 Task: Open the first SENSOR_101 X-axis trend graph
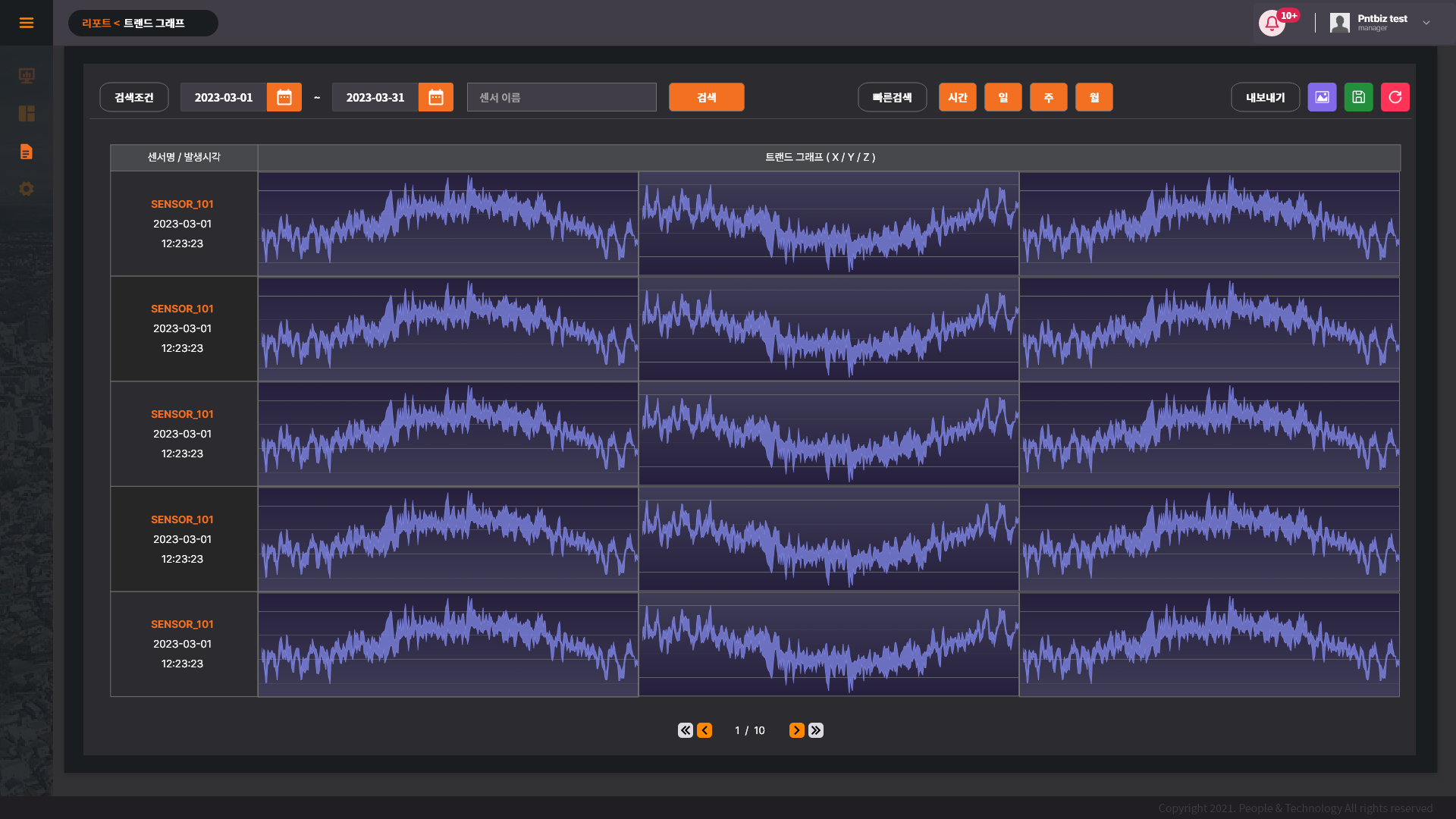[x=447, y=224]
